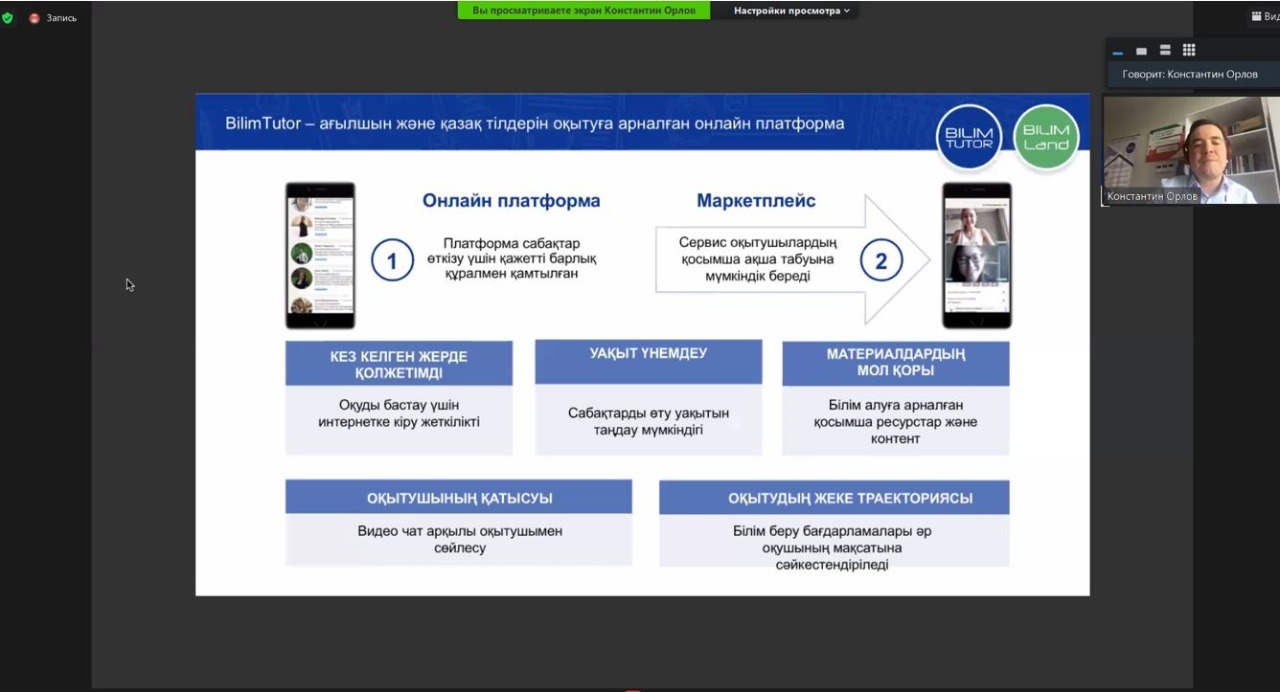Click the BILIM TUTOR logo on the slide

pyautogui.click(x=969, y=138)
